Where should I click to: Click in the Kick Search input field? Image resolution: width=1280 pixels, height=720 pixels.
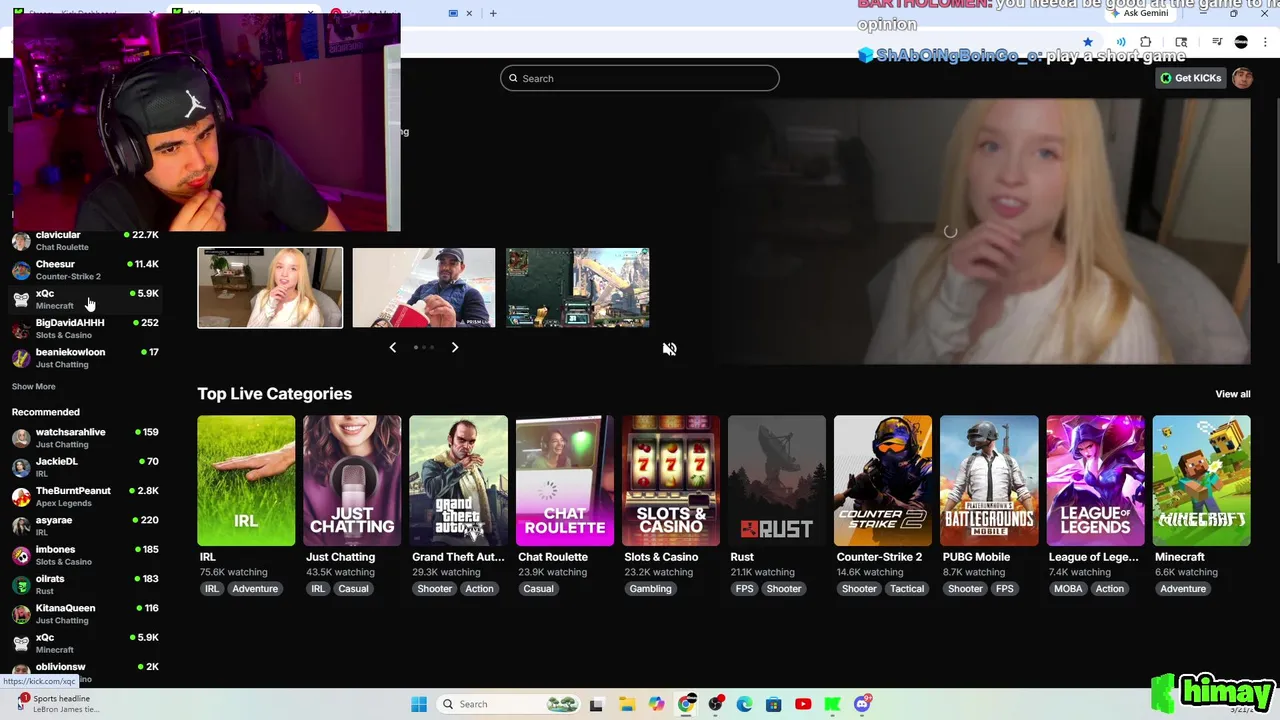639,78
